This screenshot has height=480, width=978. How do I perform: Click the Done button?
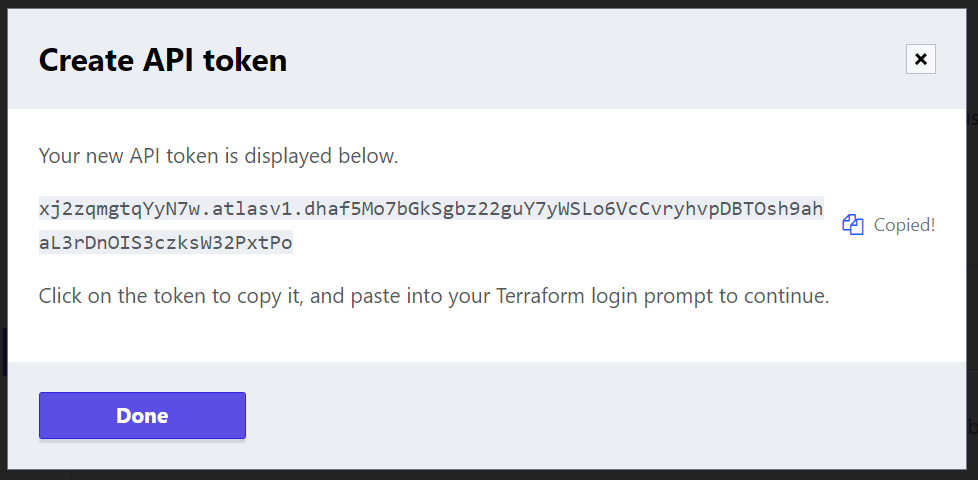[x=142, y=415]
